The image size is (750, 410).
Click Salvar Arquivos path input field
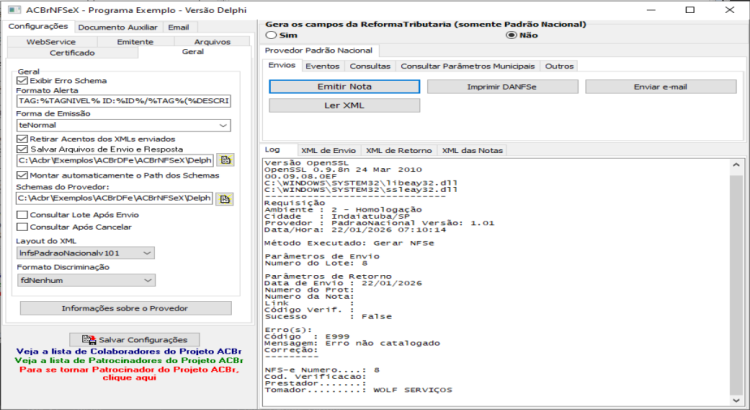(x=115, y=160)
